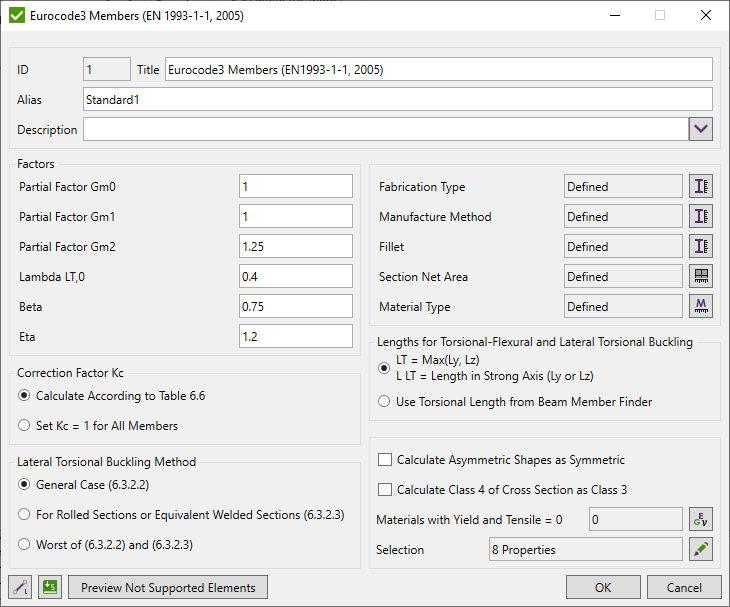Click the Selection pencil edit icon
Screen dimensions: 730x607
(x=701, y=549)
